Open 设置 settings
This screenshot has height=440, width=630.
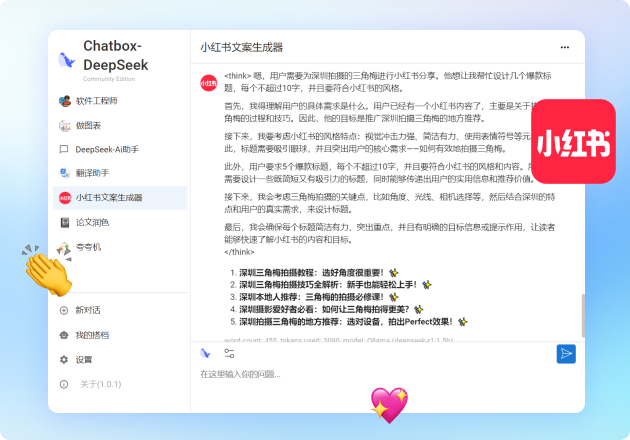pyautogui.click(x=83, y=359)
